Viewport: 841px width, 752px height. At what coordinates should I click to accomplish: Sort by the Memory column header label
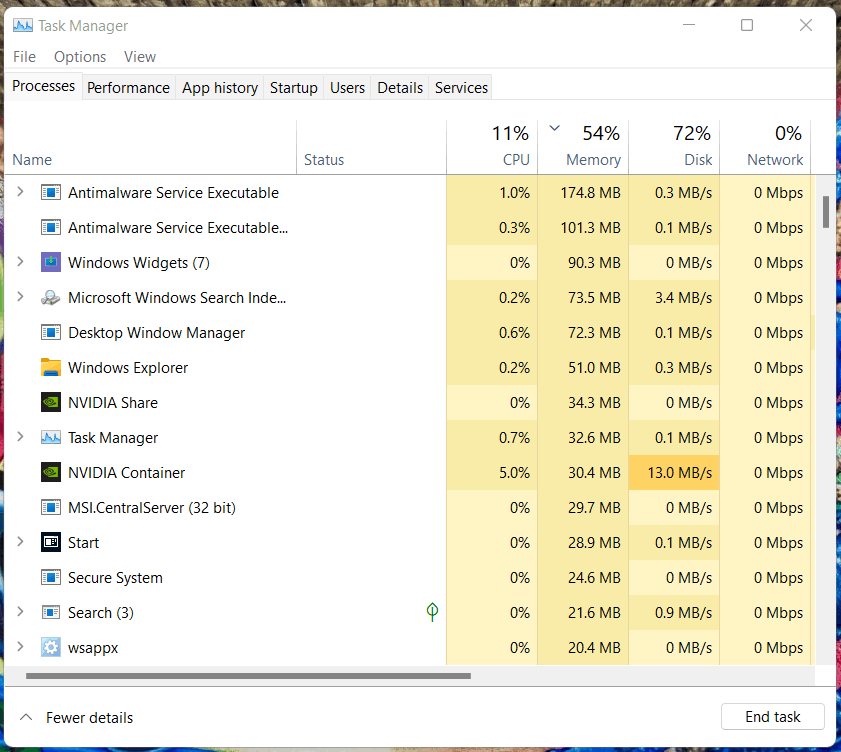click(x=593, y=160)
